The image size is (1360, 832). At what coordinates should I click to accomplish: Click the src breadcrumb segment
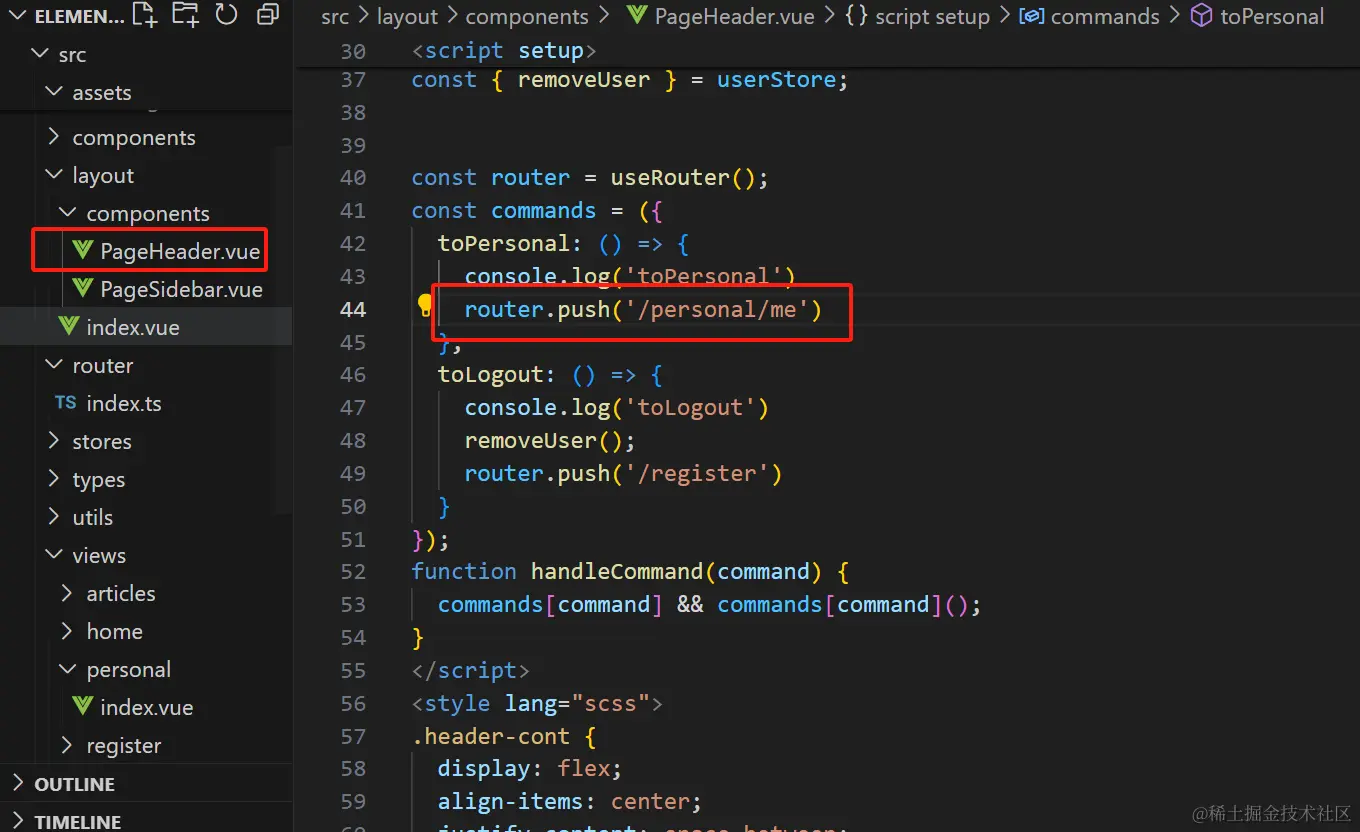pos(335,17)
